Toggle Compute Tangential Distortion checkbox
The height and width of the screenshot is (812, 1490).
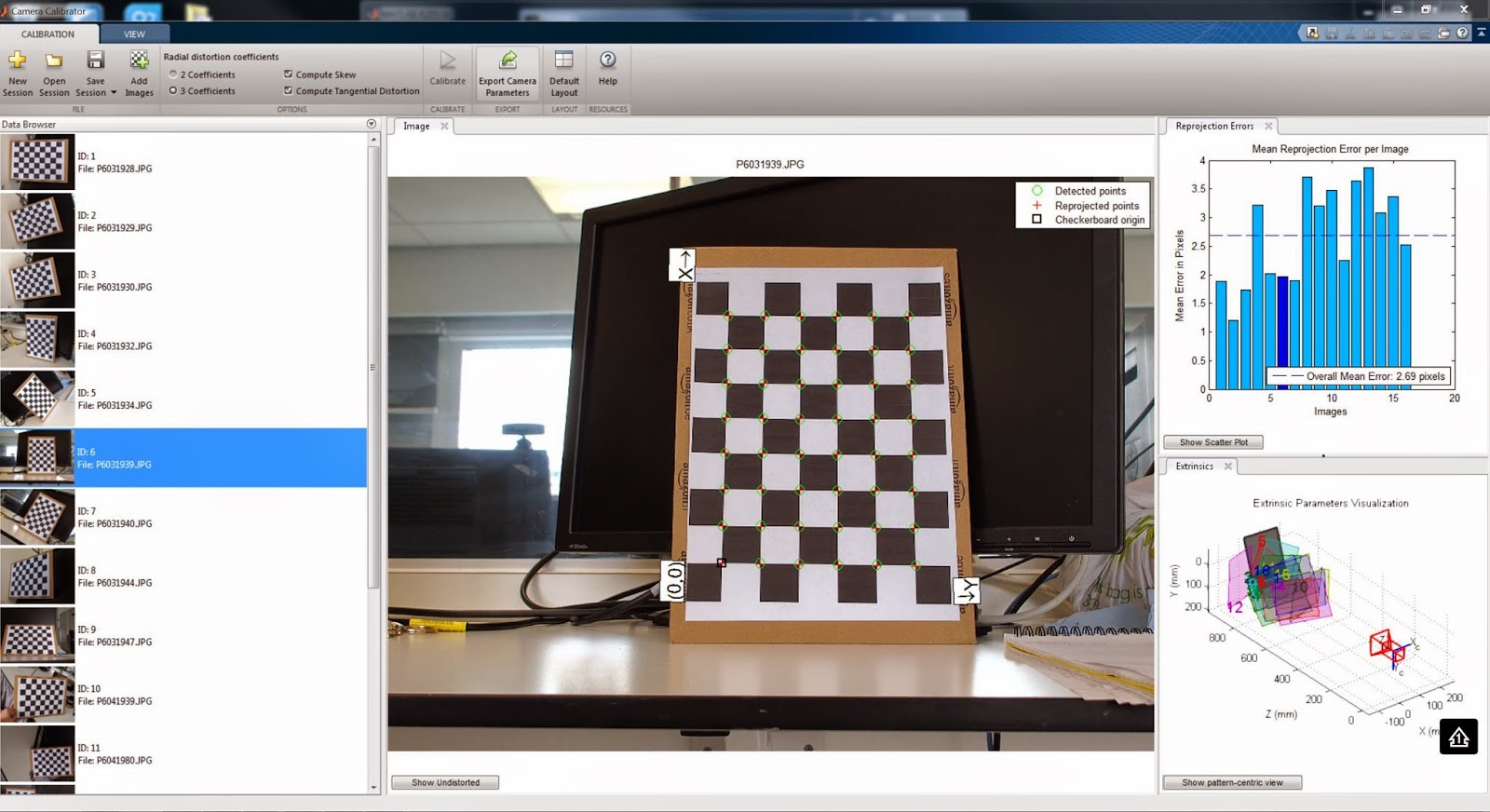pos(288,90)
